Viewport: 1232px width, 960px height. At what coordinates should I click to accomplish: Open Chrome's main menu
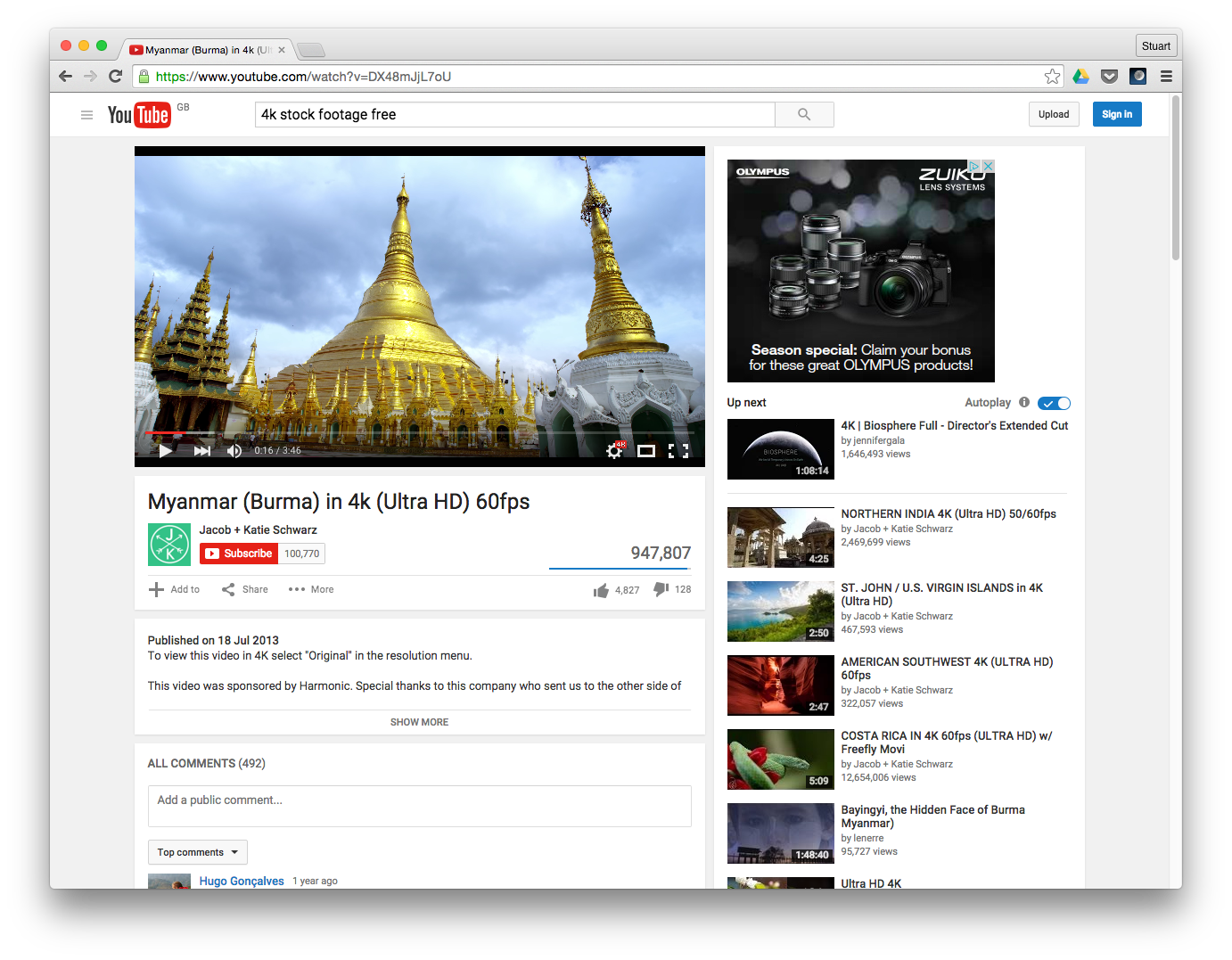pos(1166,77)
